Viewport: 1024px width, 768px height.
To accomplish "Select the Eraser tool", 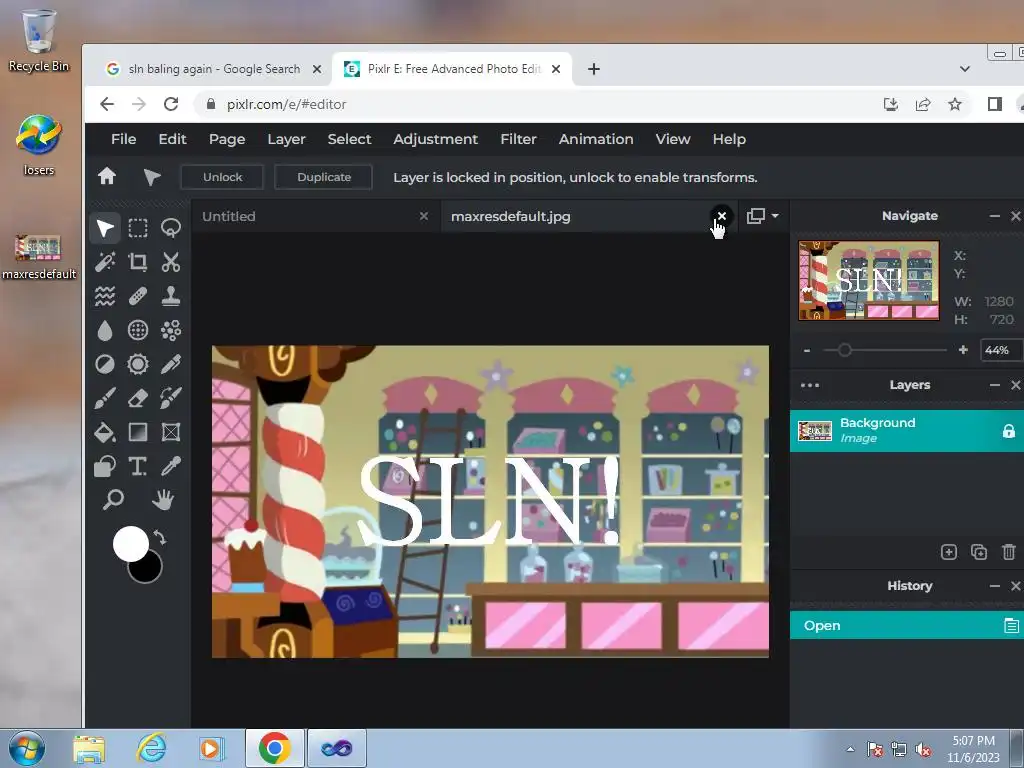I will point(138,398).
